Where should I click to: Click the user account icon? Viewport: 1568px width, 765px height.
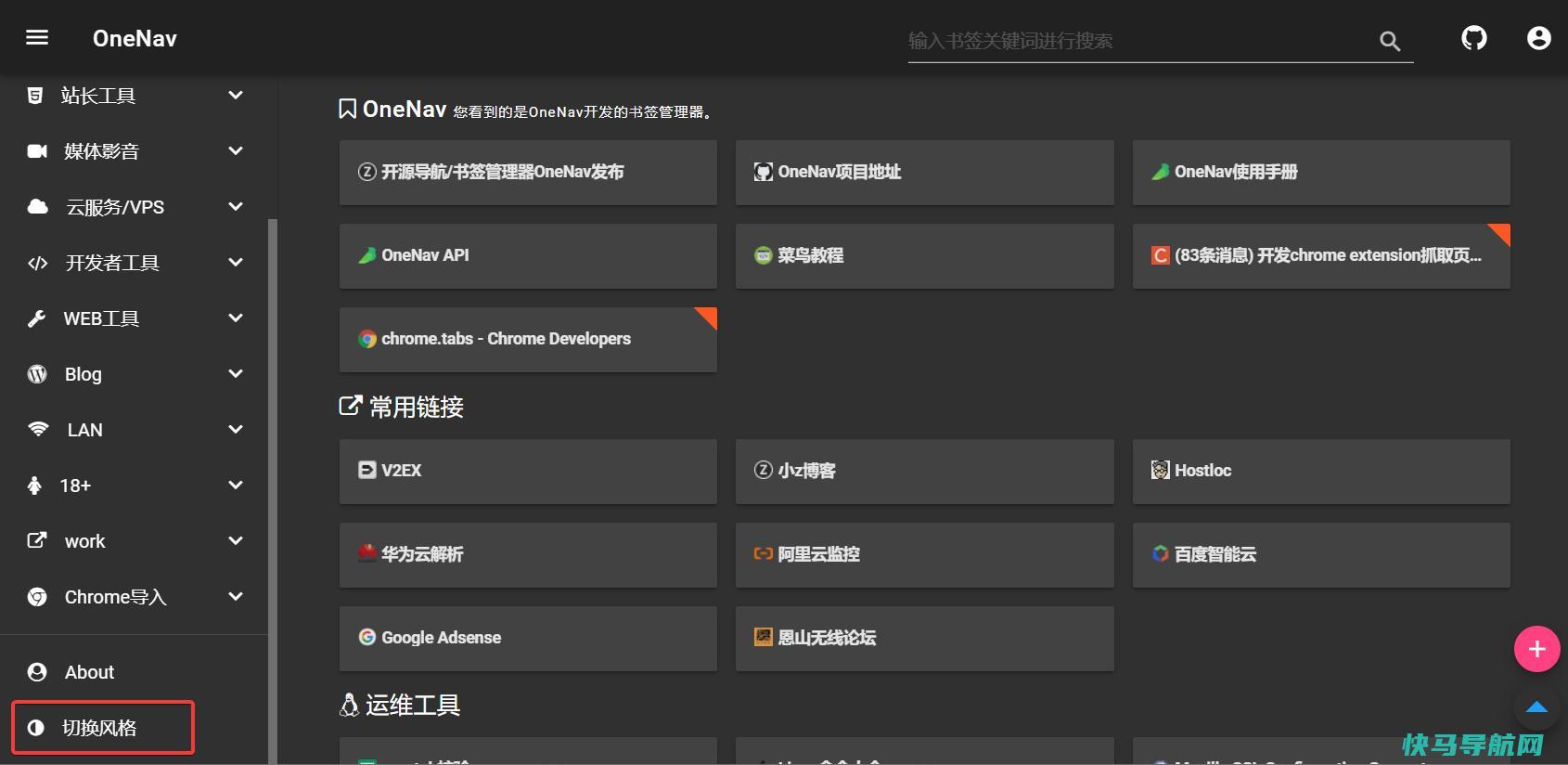tap(1539, 38)
